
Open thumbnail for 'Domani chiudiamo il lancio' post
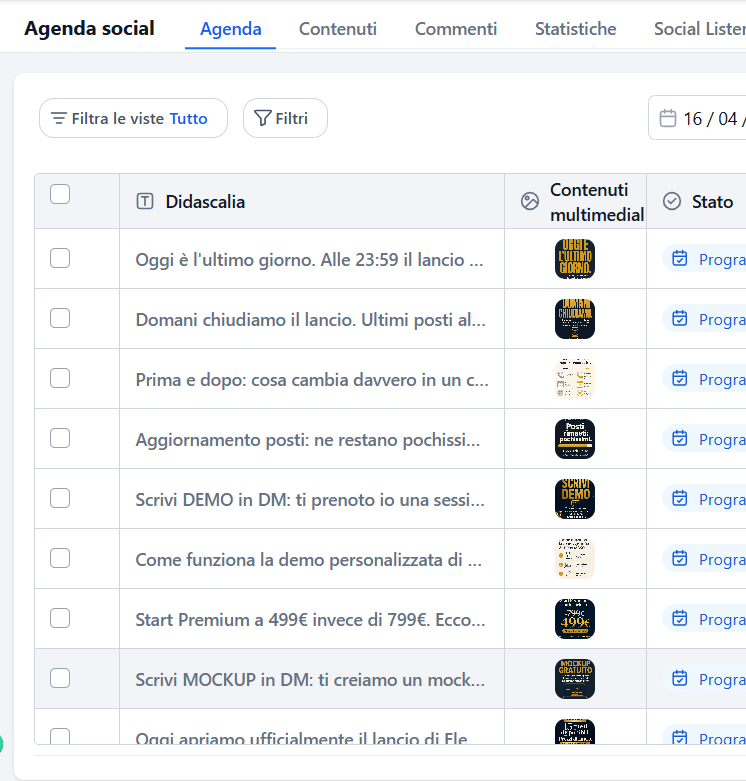click(x=575, y=319)
